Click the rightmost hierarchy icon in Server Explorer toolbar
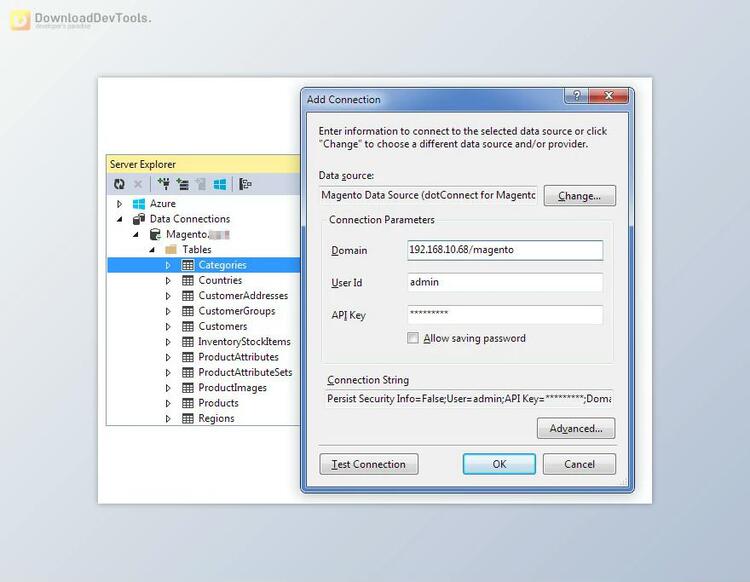The image size is (750, 582). click(x=245, y=184)
